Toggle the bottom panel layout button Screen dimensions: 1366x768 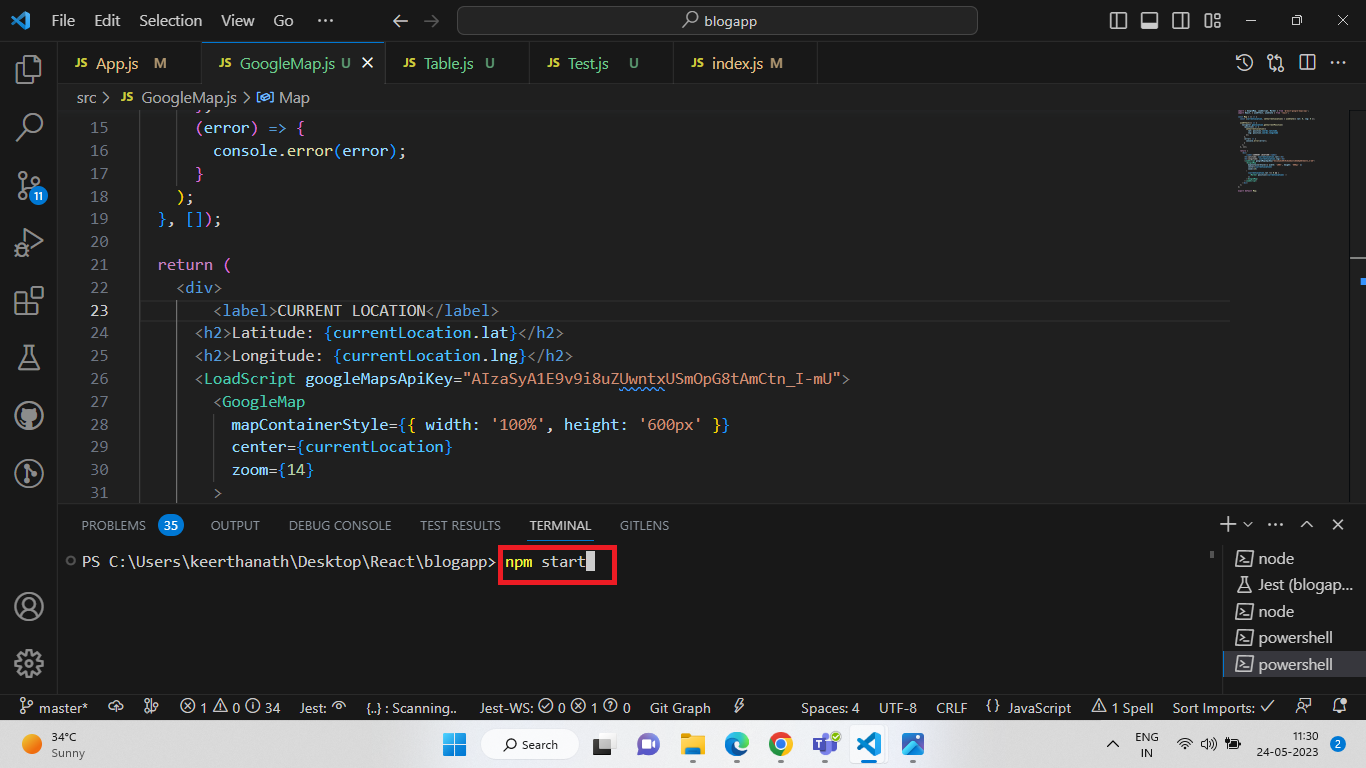pos(1149,20)
